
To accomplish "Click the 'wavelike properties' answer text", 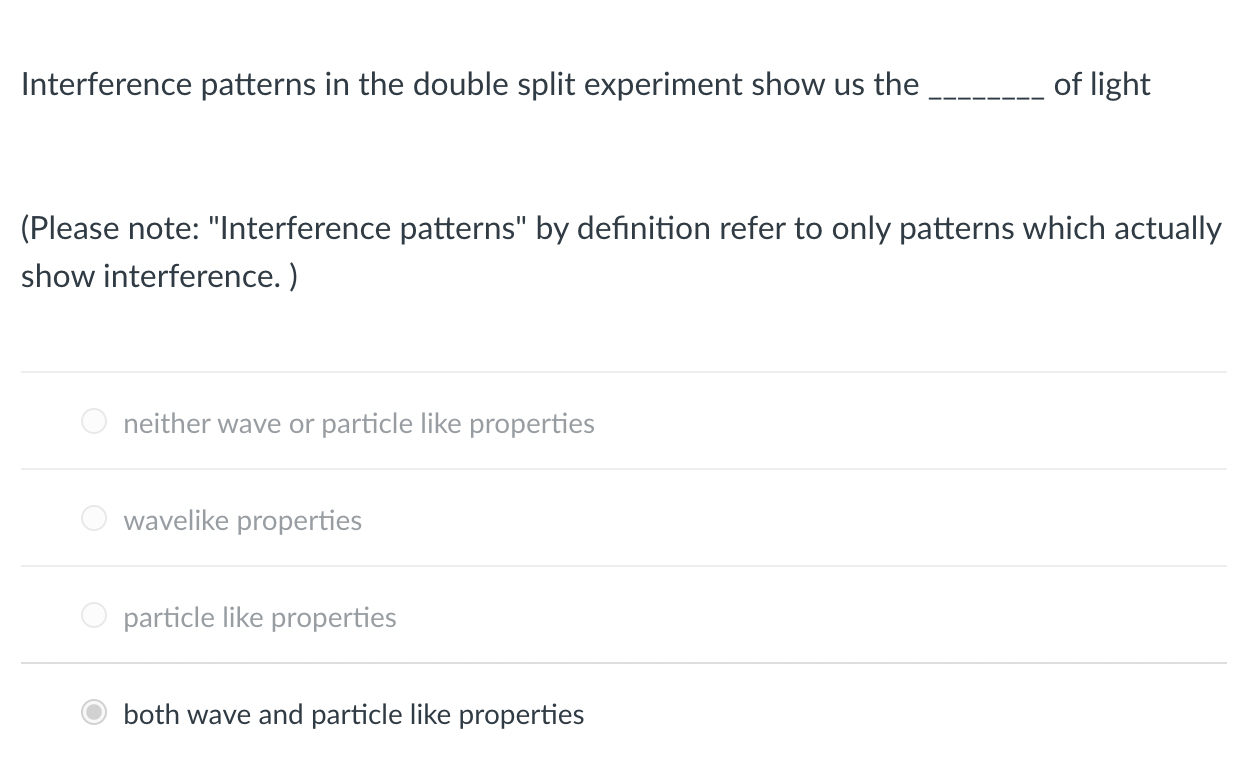I will 242,520.
